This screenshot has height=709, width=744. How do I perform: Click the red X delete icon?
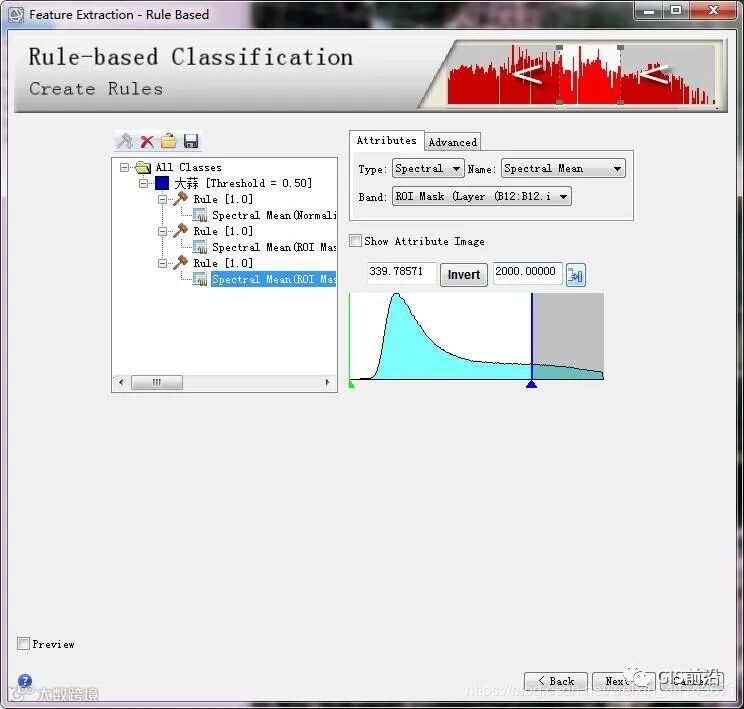147,141
